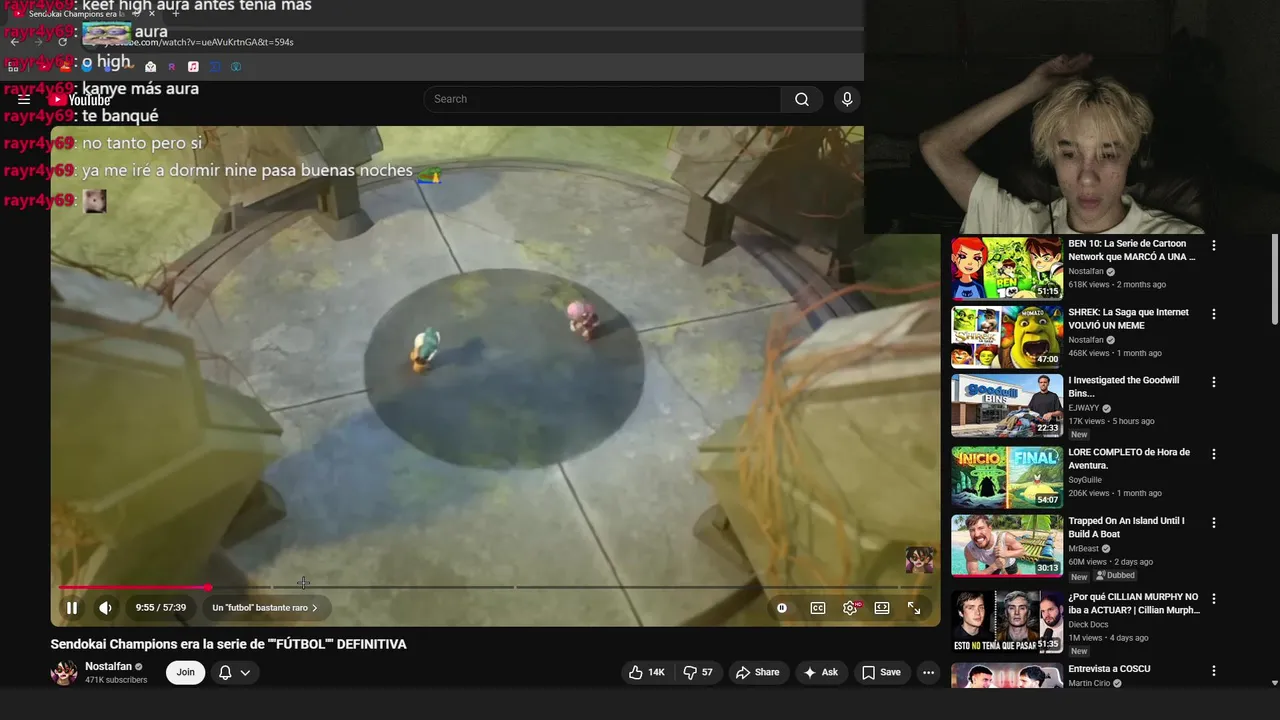This screenshot has width=1280, height=720.
Task: Click the '471K subscribers' text
Action: (x=116, y=680)
